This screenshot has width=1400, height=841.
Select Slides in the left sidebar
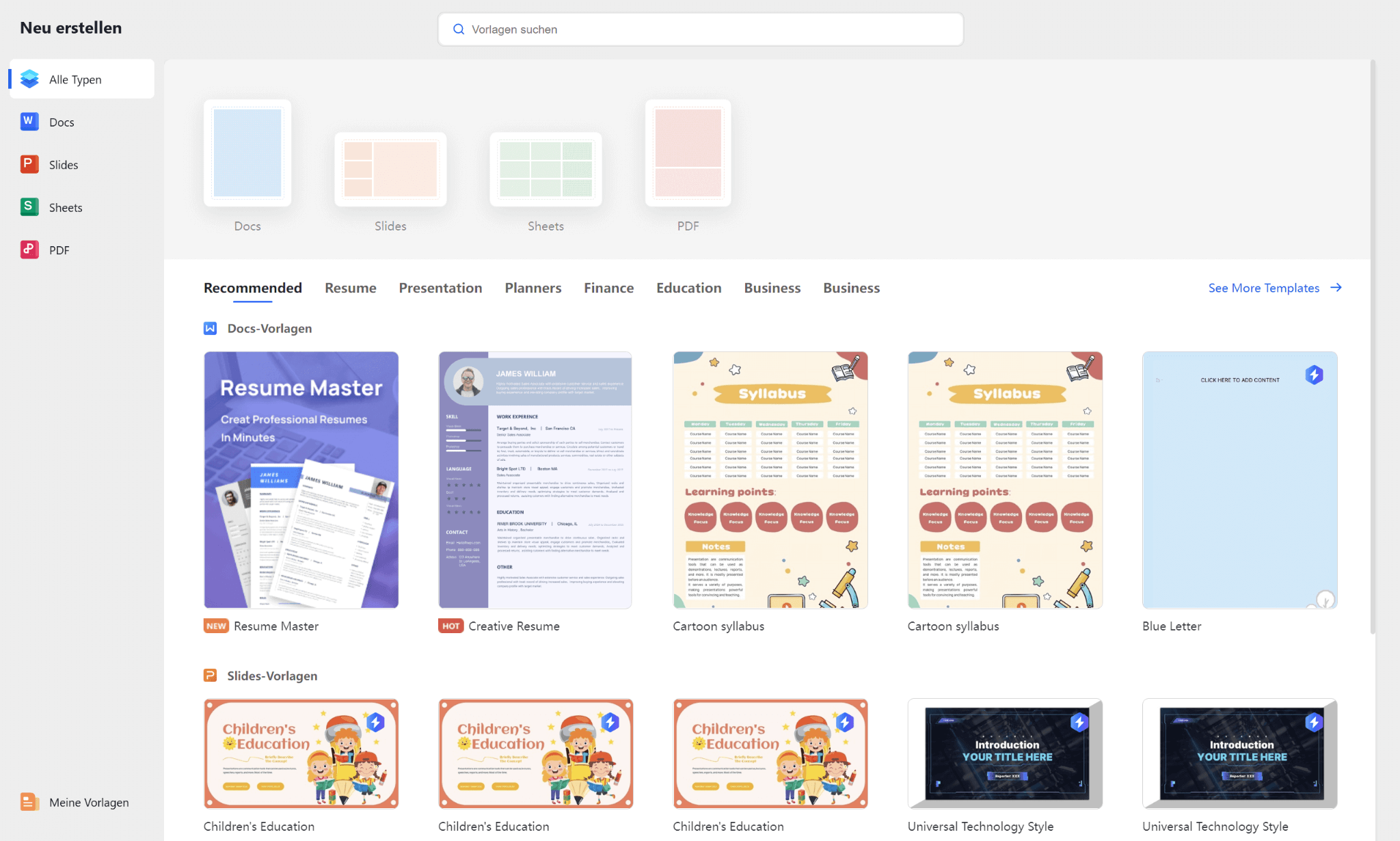click(64, 164)
